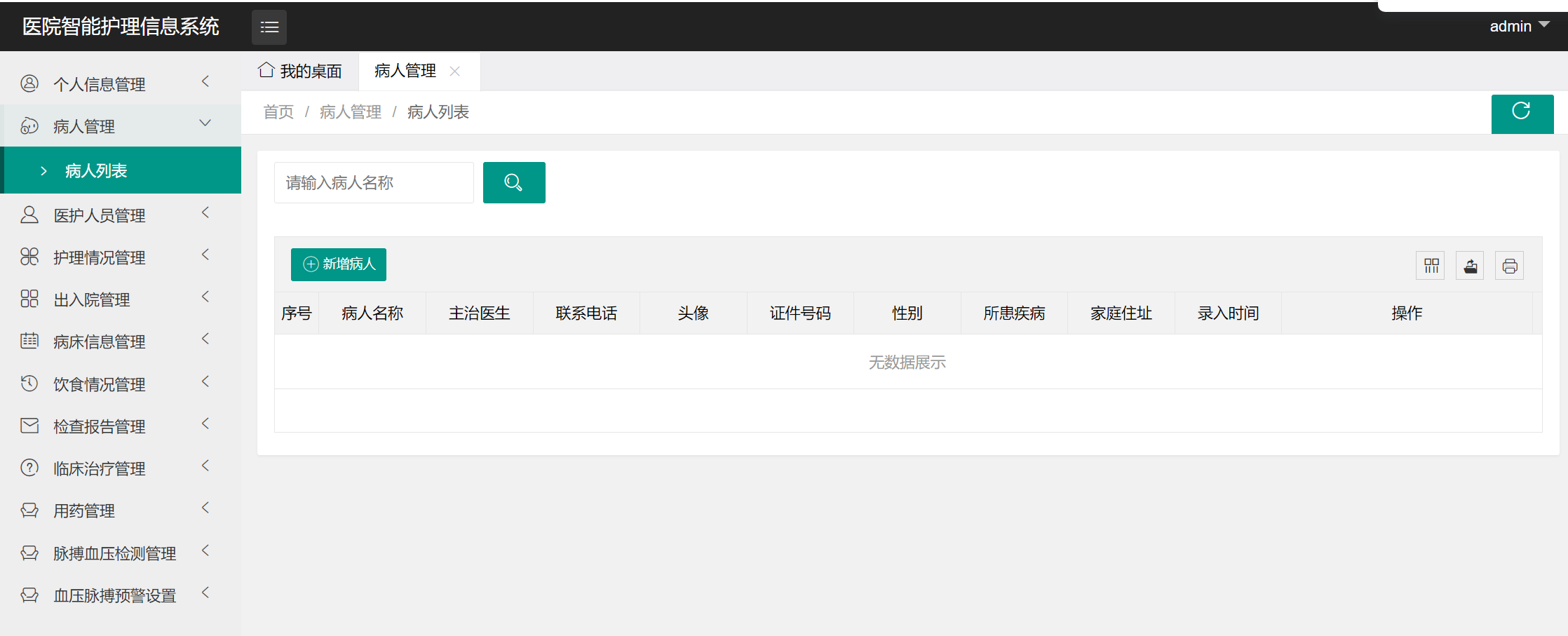1568x636 pixels.
Task: Expand 检查报告管理 via its chevron
Action: pyautogui.click(x=205, y=424)
